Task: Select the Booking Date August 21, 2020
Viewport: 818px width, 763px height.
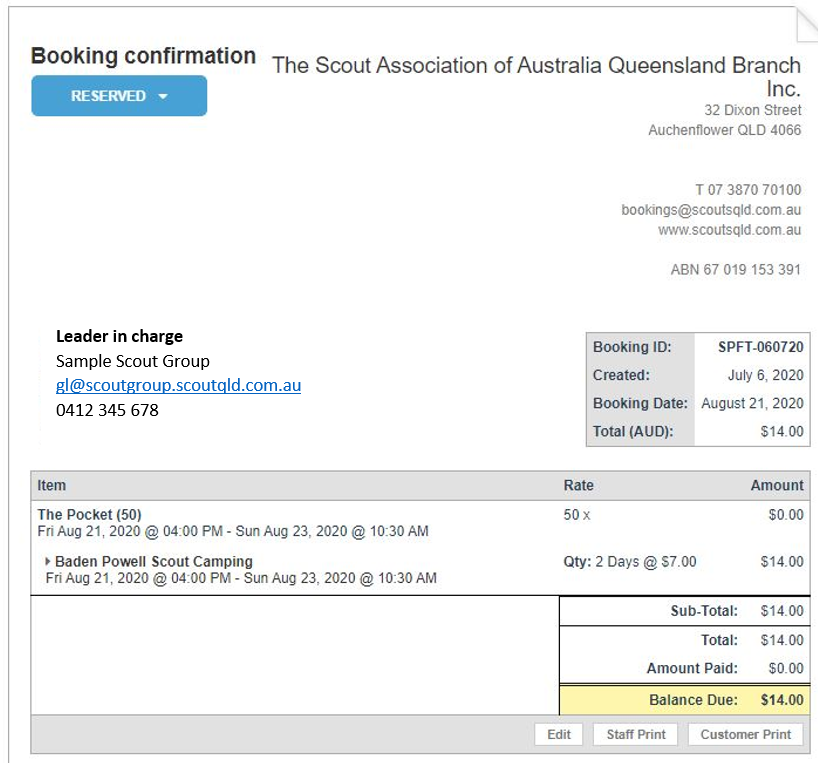Action: click(752, 403)
